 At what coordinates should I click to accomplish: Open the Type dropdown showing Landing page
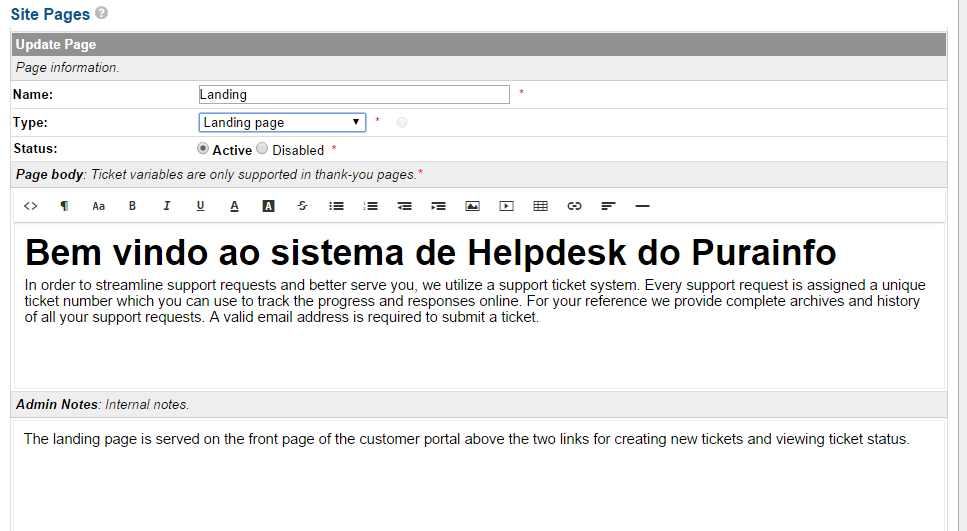(x=282, y=122)
